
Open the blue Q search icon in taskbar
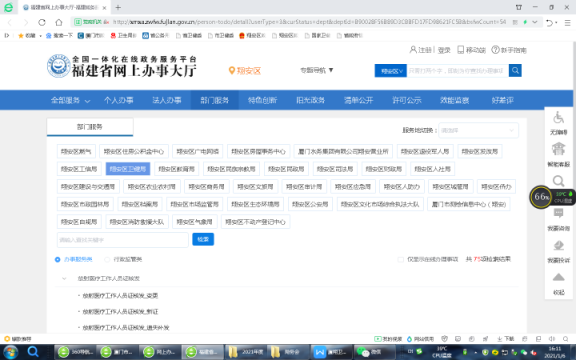coord(33,352)
